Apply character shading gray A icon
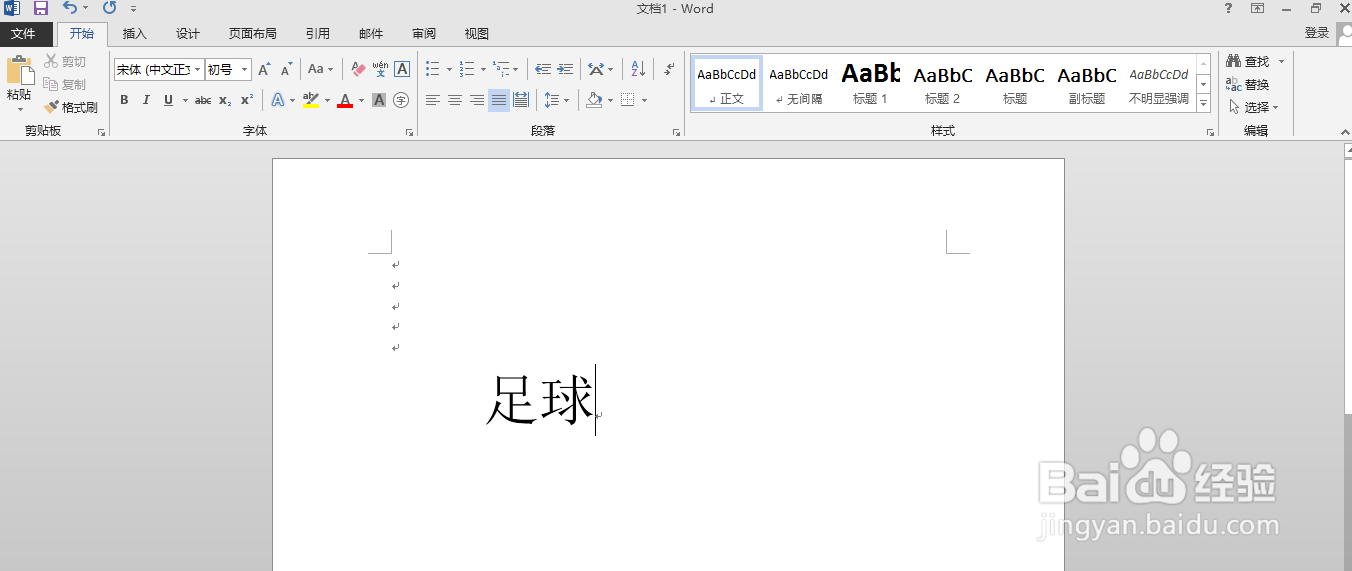Screen dimensions: 1352x571 click(x=379, y=100)
